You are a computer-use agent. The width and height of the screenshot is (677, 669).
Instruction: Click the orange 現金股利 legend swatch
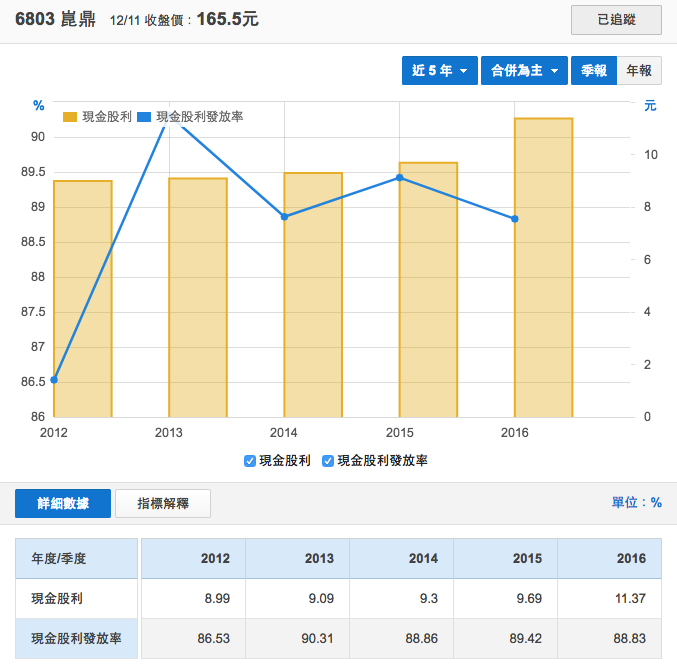(x=70, y=117)
